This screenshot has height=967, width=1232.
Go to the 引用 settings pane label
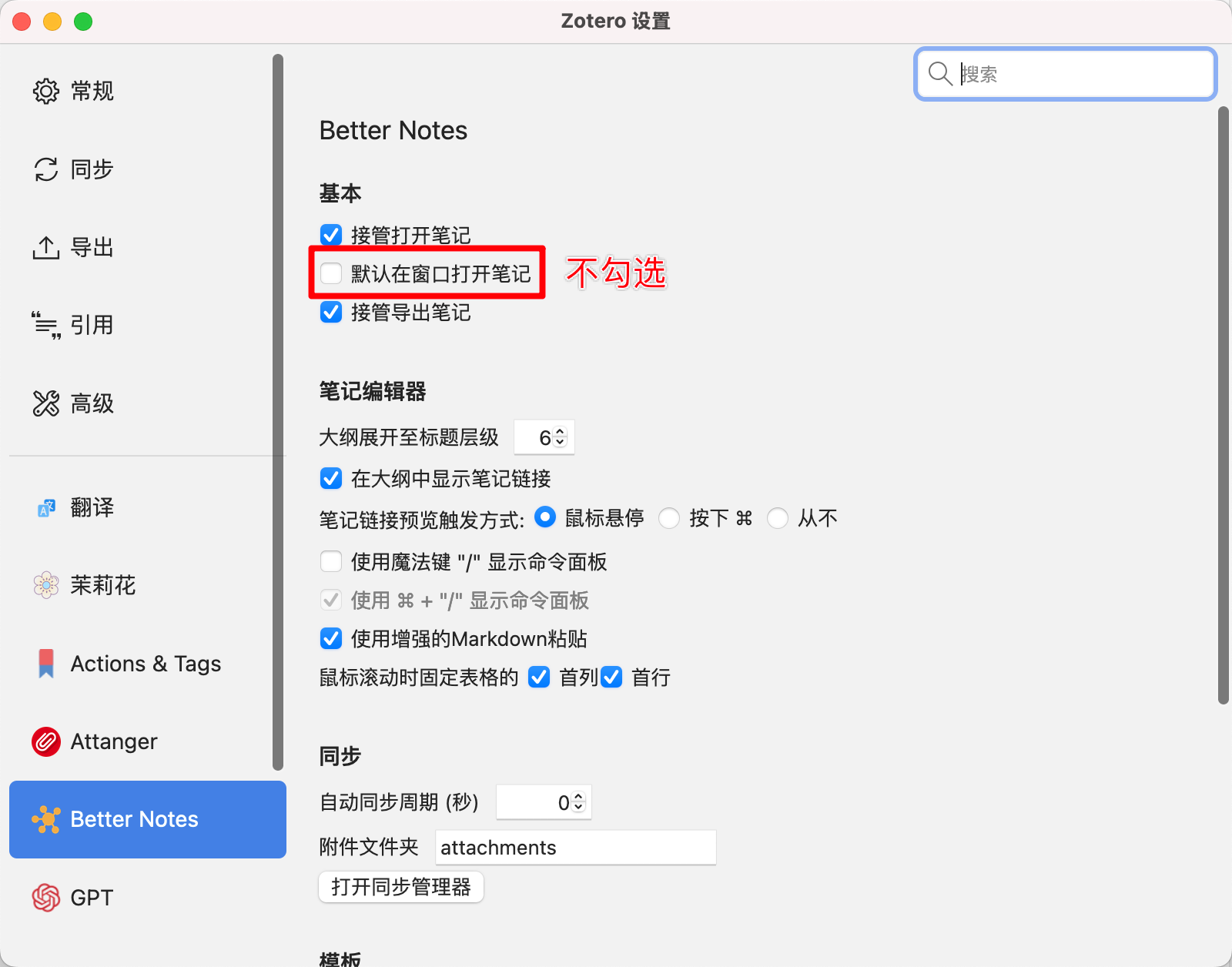coord(92,326)
